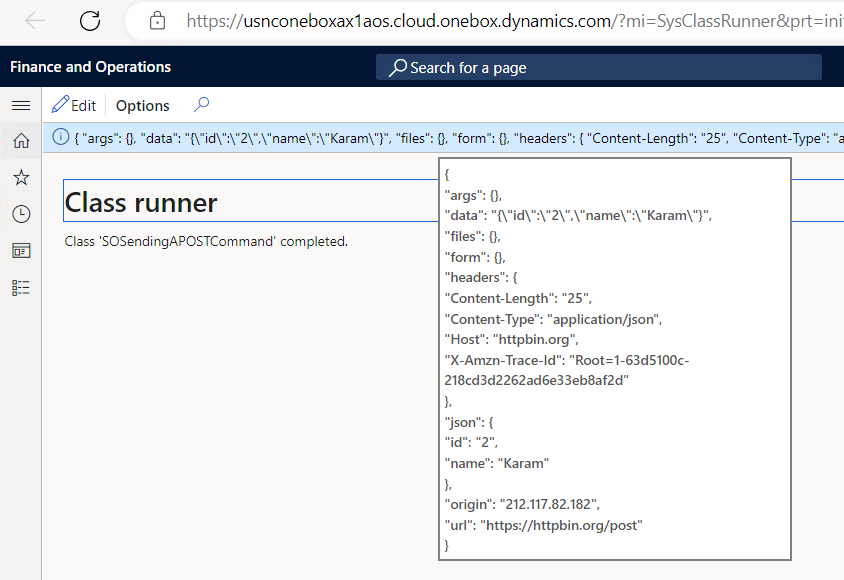Screen dimensions: 844x580
Task: Open Workspaces icon in sidebar
Action: click(21, 250)
